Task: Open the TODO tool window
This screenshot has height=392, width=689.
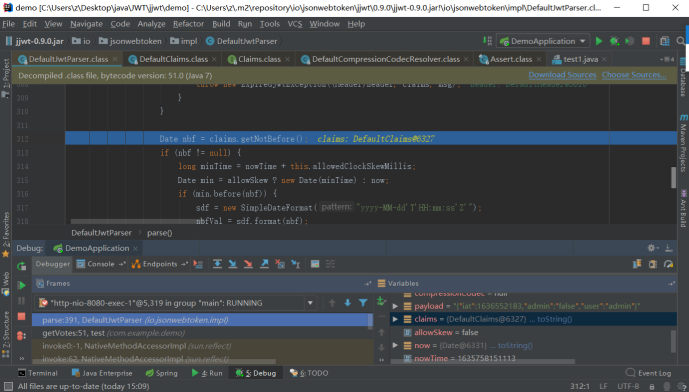Action: tap(309, 373)
